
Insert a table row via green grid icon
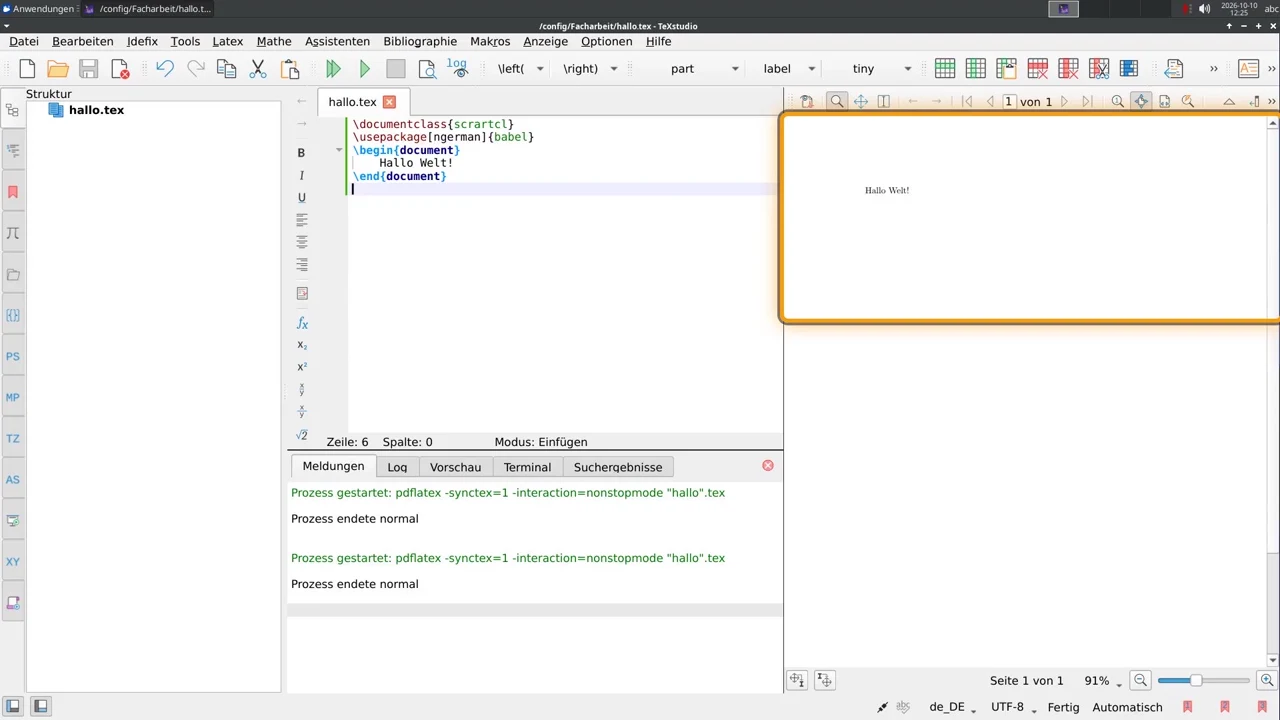945,69
